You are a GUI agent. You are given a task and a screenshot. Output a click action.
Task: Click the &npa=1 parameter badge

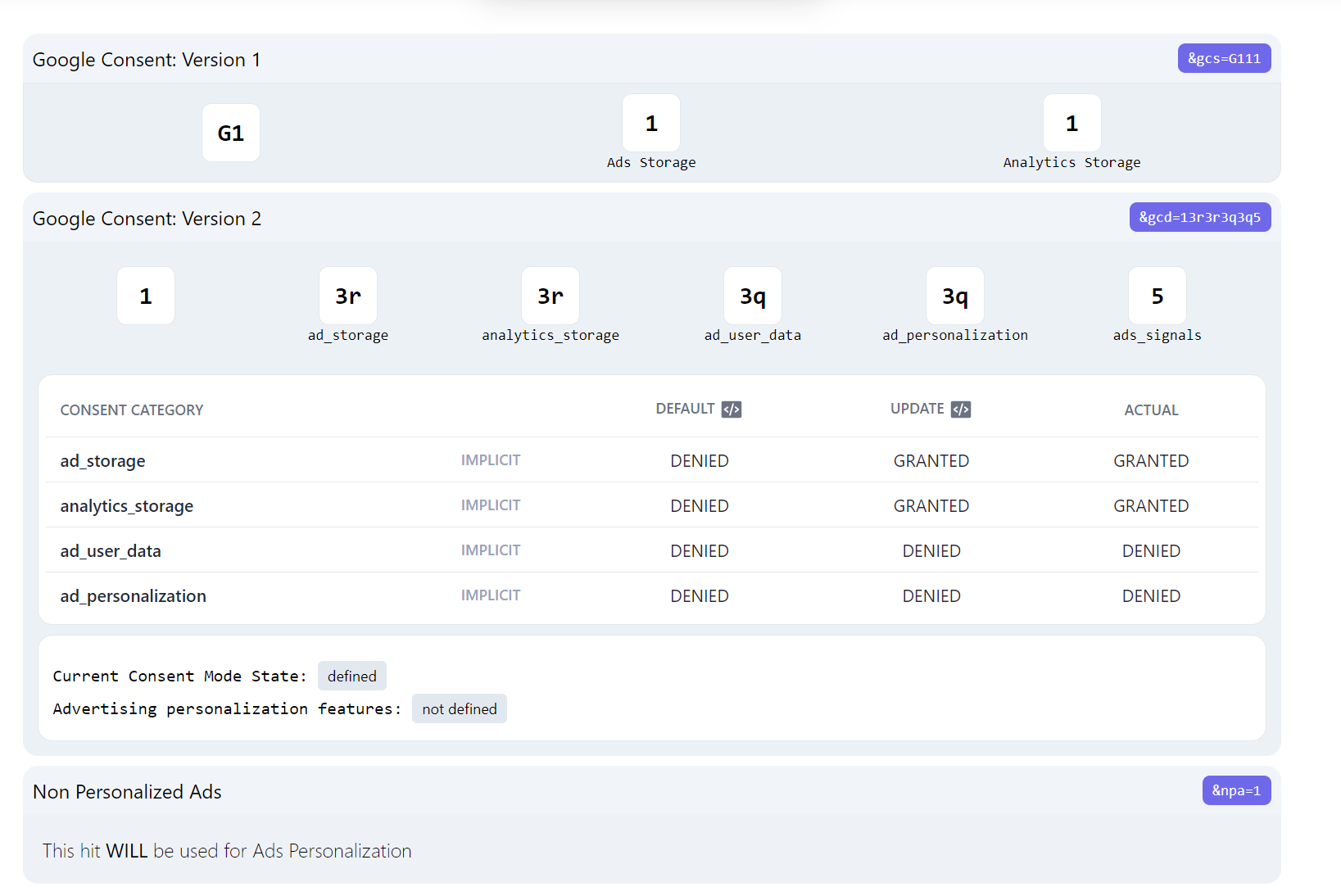(x=1236, y=790)
